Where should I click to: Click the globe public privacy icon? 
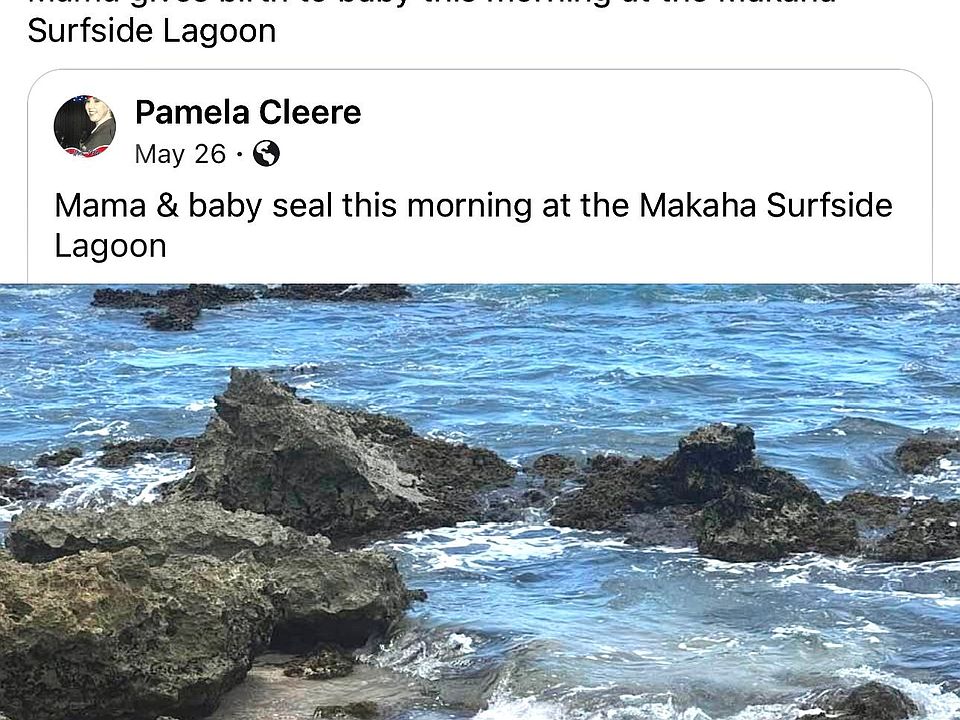pos(266,154)
